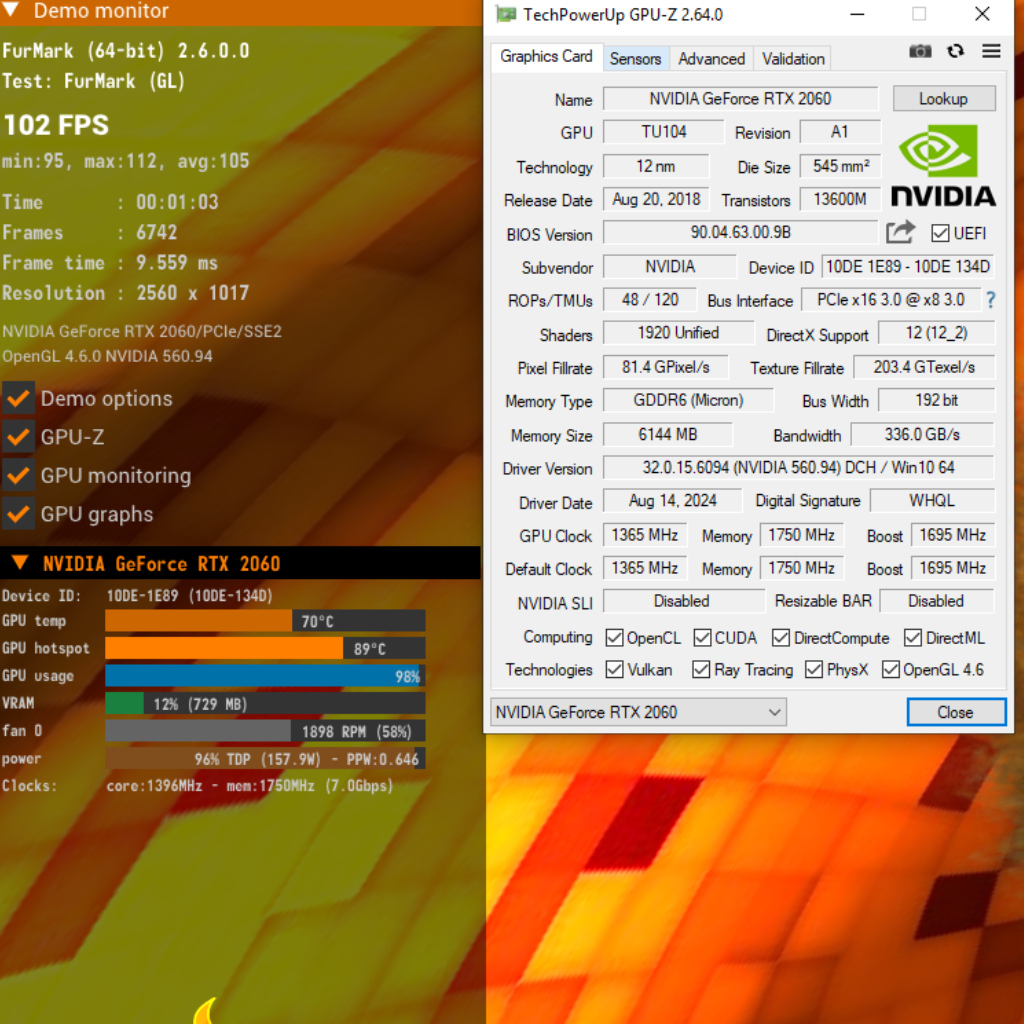1024x1024 pixels.
Task: Collapse the NVIDIA GeForce RTX 2060 section
Action: 20,563
